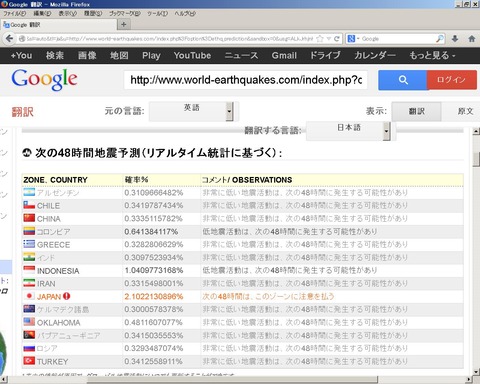Expand the もっと見る menu in Google bar
This screenshot has width=480, height=384.
[432, 55]
